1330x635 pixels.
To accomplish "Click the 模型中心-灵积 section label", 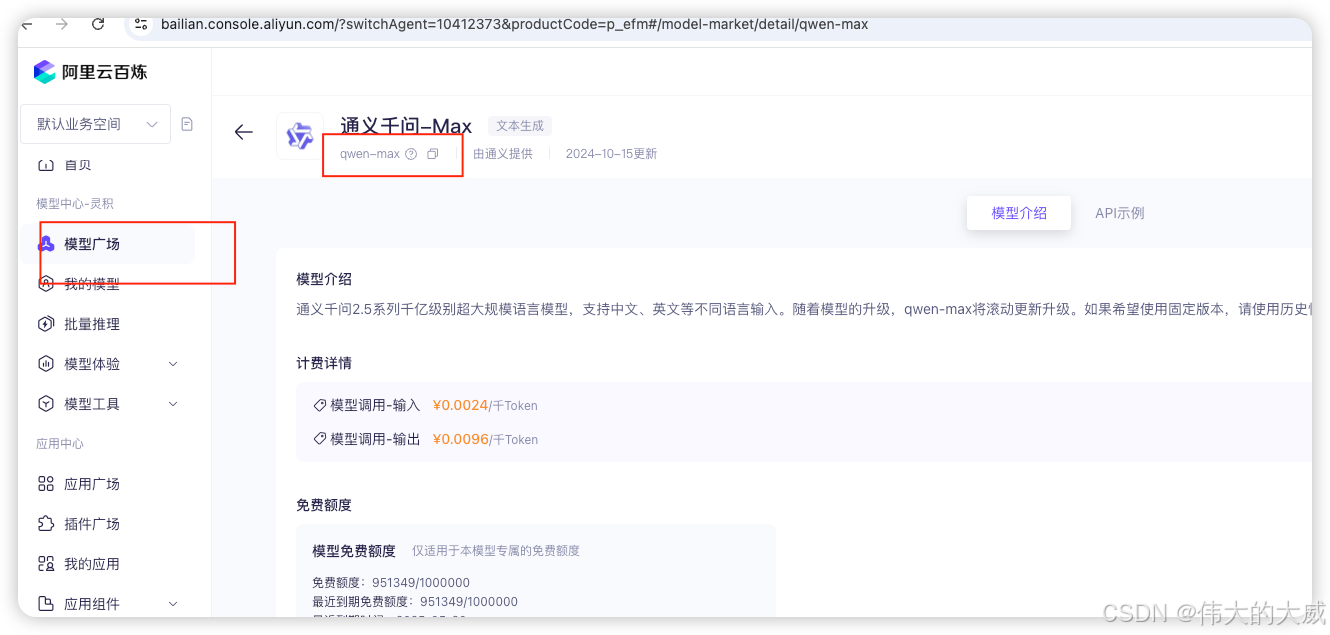I will click(75, 204).
